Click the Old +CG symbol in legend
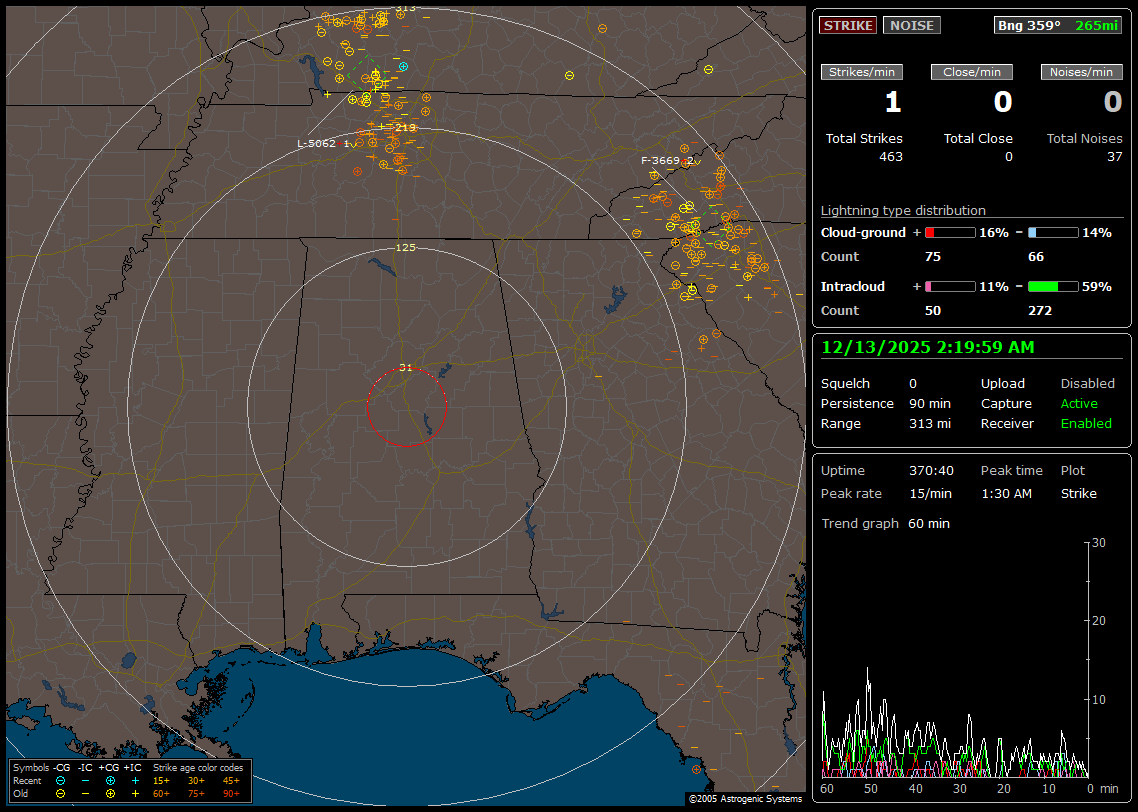Viewport: 1138px width, 812px height. (x=110, y=793)
